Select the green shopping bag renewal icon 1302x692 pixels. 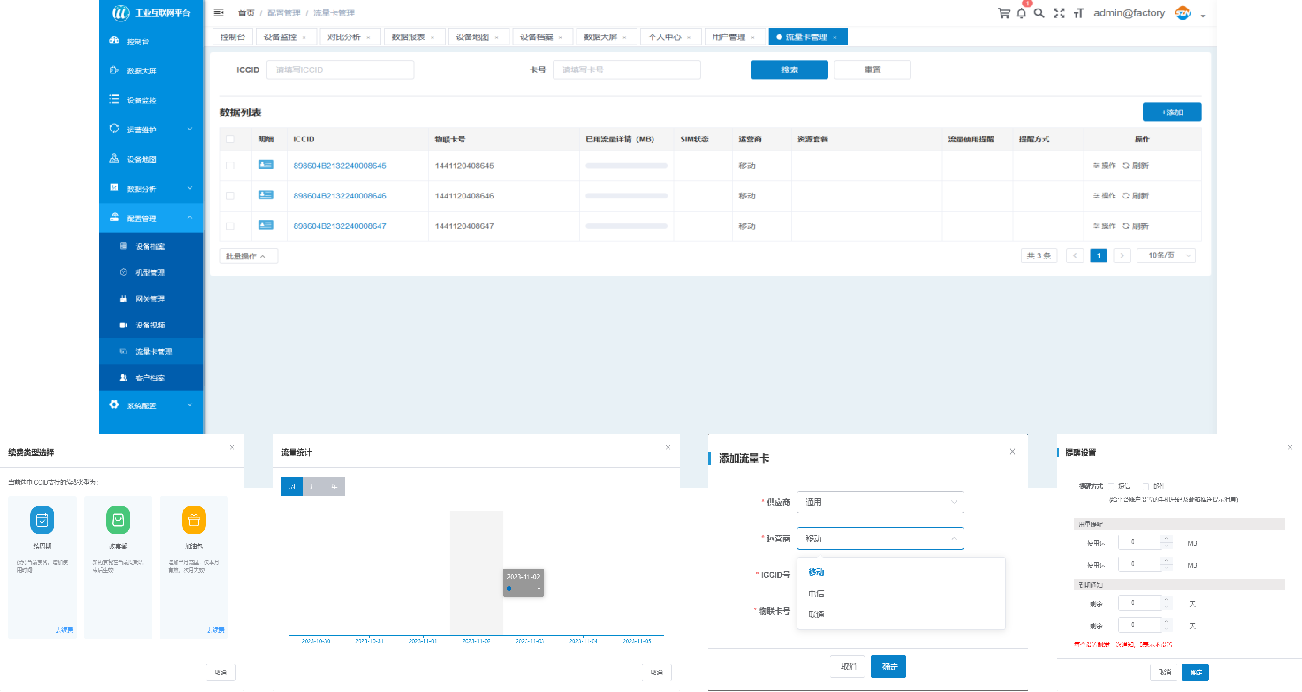(118, 520)
